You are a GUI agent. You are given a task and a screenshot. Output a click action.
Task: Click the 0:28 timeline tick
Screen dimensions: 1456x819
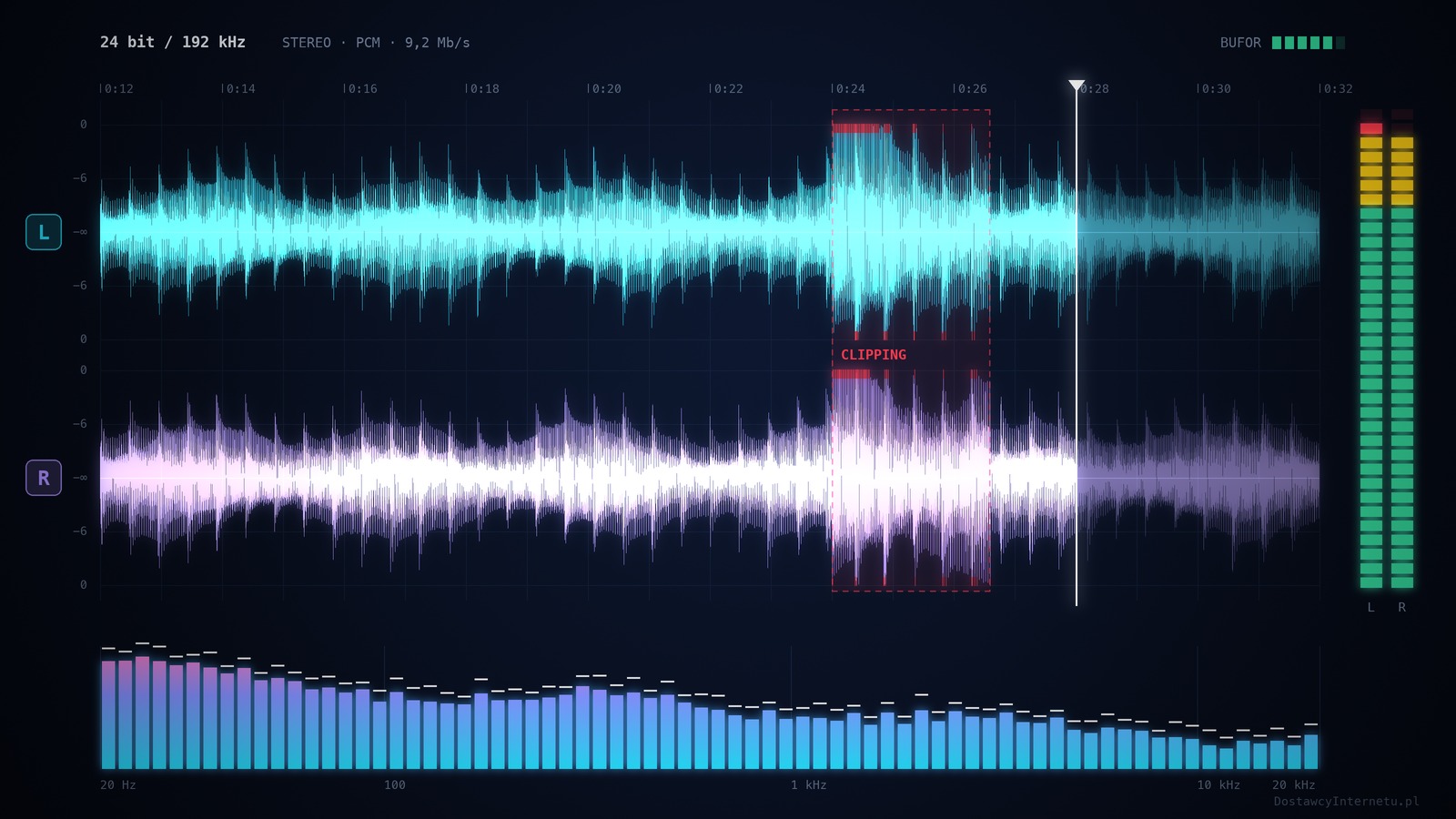click(x=1095, y=89)
